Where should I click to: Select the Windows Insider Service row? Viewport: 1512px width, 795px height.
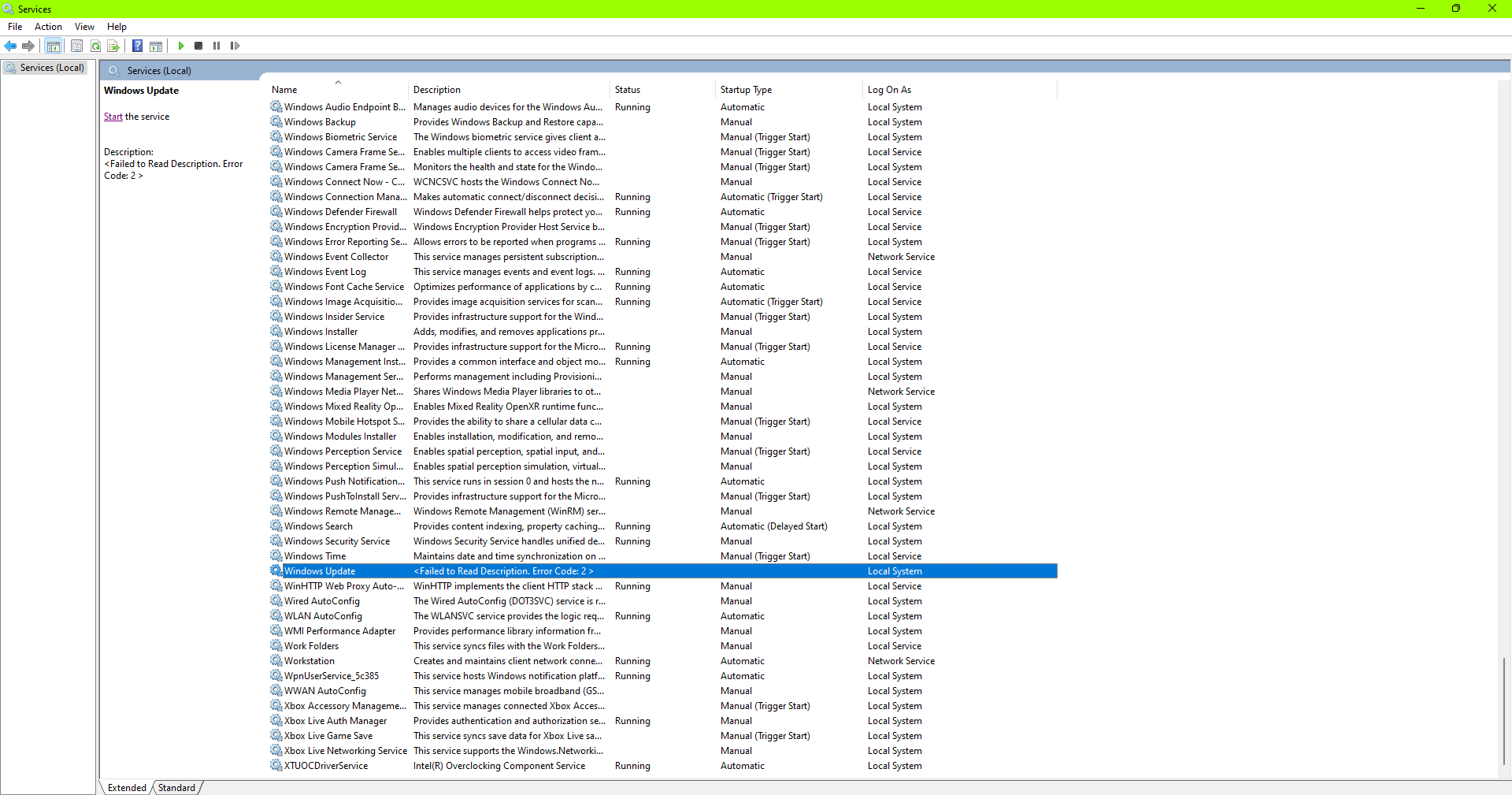coord(663,317)
